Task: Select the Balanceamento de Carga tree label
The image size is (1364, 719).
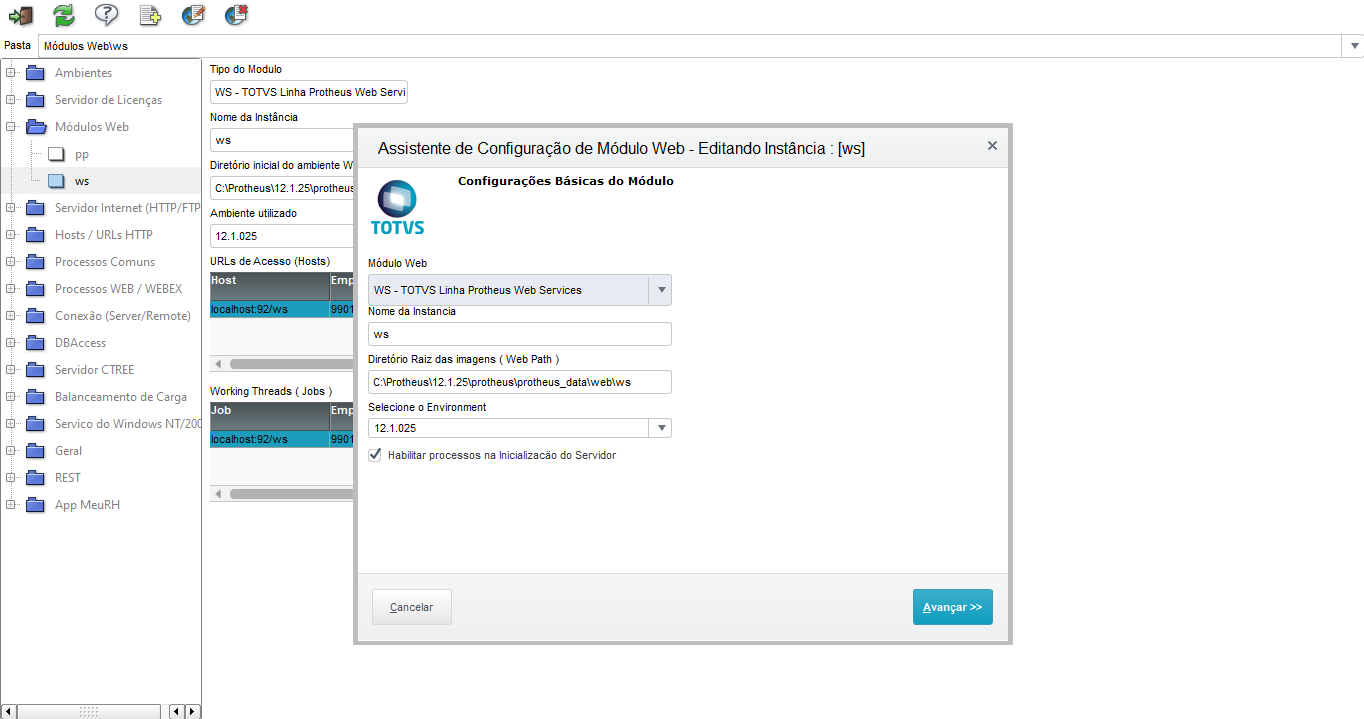Action: [x=121, y=397]
